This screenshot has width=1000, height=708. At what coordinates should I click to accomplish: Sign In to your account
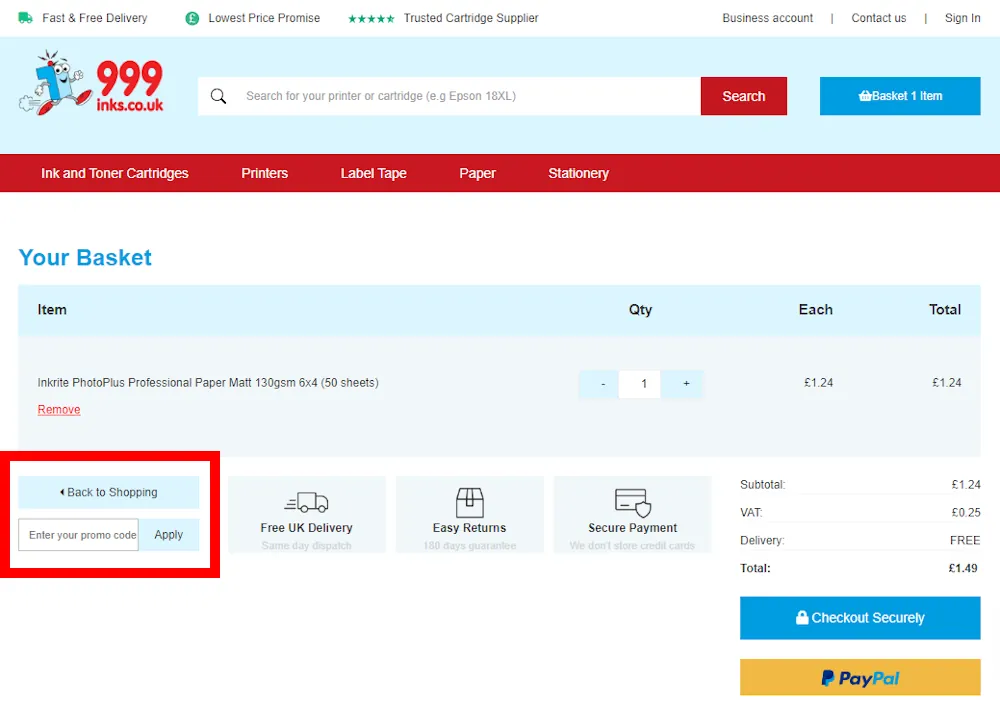click(962, 17)
